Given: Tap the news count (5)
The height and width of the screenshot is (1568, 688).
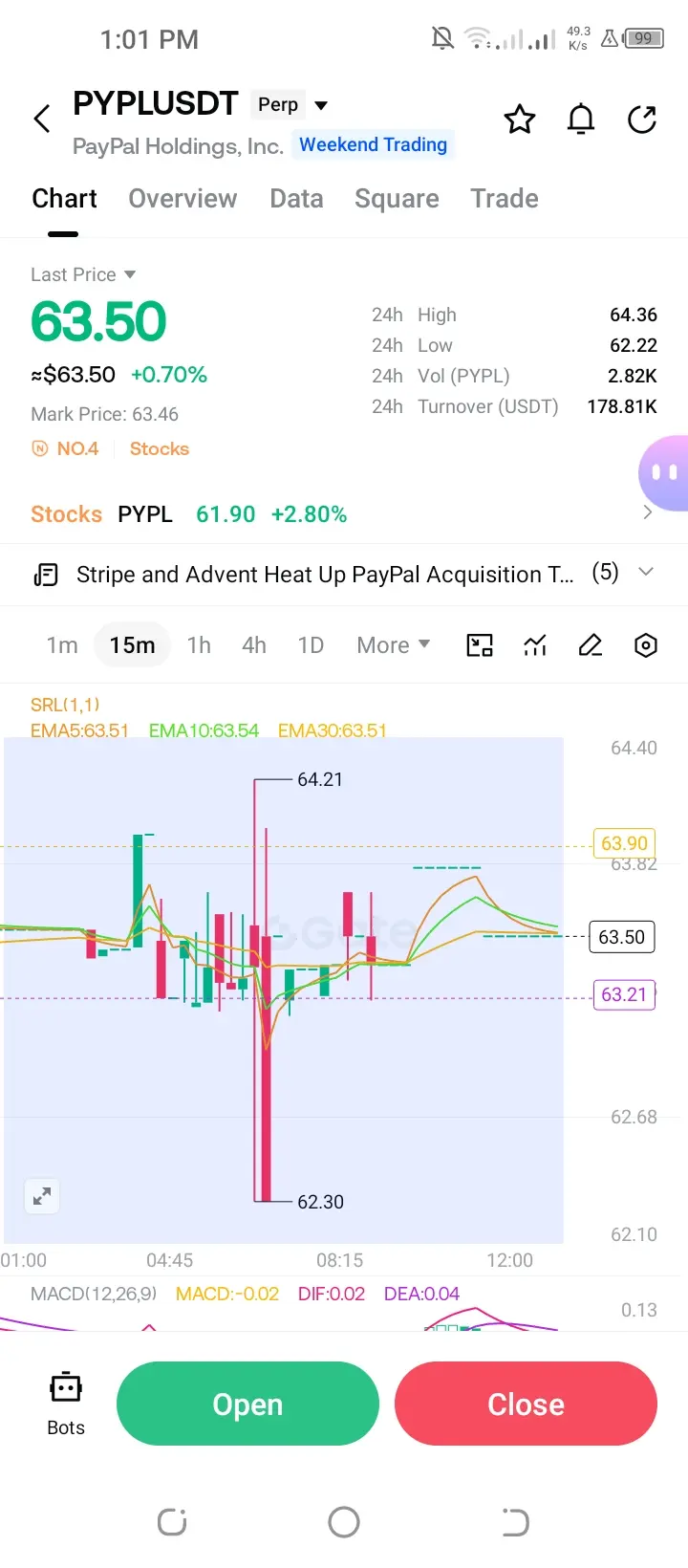Looking at the screenshot, I should 605,573.
